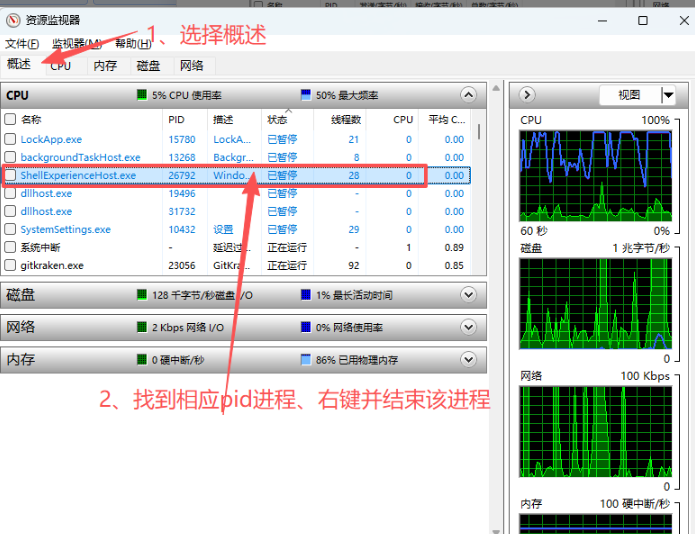Collapse the CPU section with chevron
Image resolution: width=695 pixels, height=534 pixels.
[468, 95]
